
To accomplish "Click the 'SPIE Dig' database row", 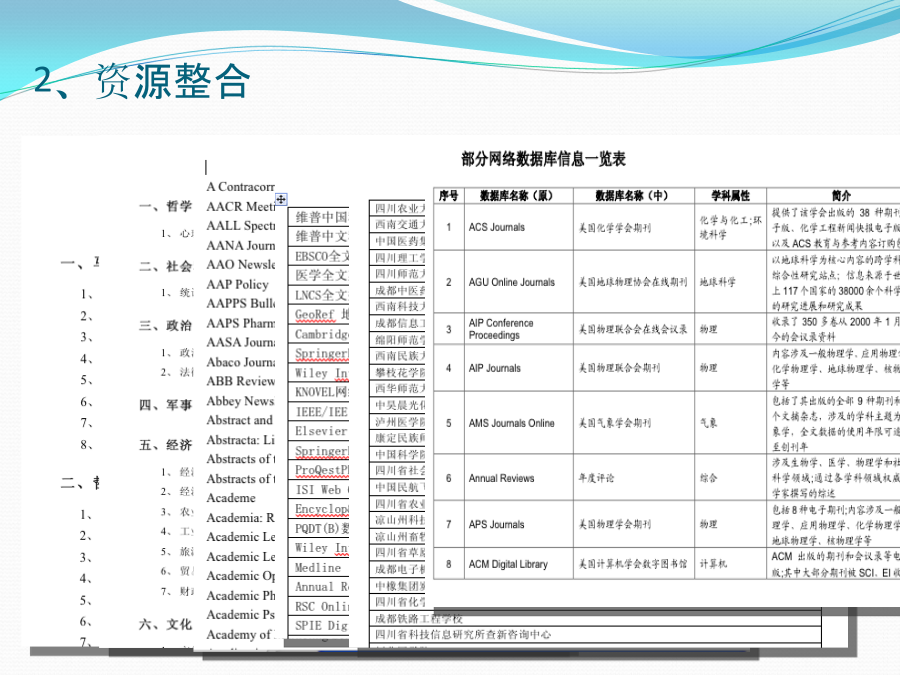I will click(319, 625).
